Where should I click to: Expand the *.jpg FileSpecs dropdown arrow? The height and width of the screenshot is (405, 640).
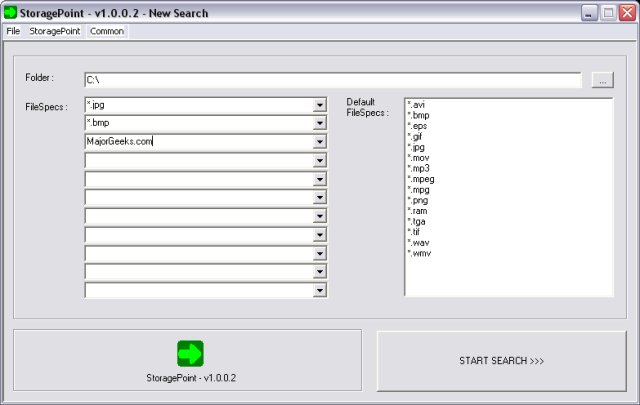[x=320, y=105]
